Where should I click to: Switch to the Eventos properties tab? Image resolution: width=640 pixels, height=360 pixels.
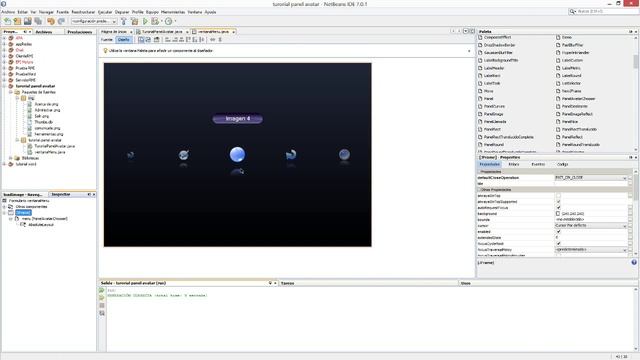pyautogui.click(x=538, y=164)
